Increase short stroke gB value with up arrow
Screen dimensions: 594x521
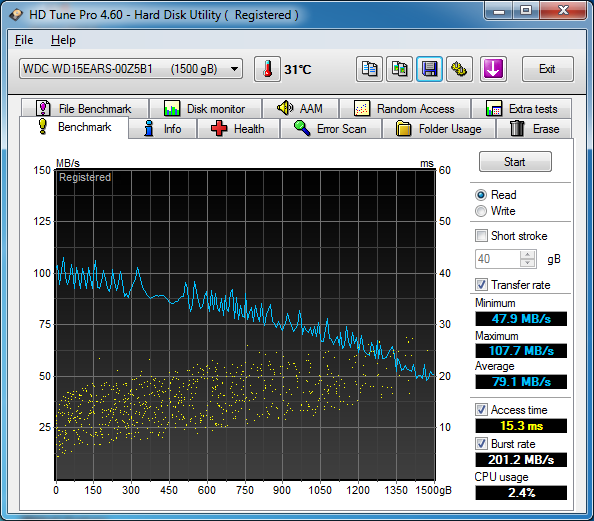[x=527, y=255]
